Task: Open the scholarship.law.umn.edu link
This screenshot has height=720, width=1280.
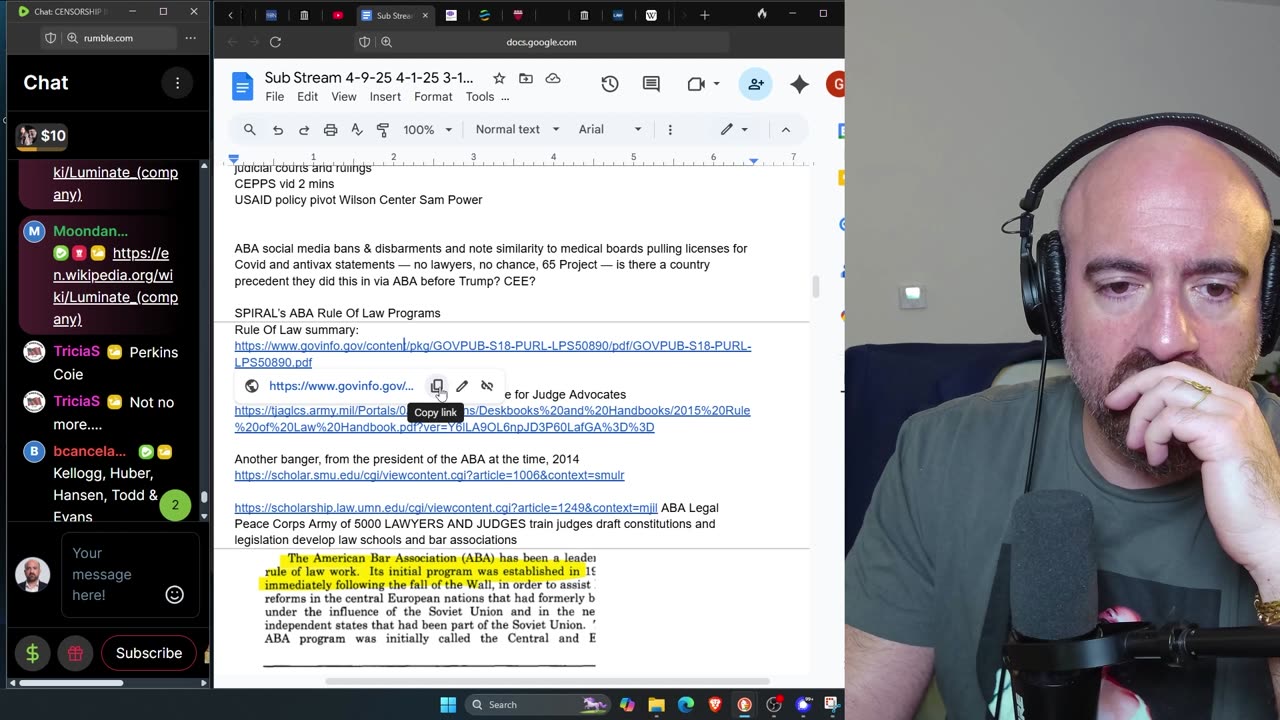Action: pos(446,508)
